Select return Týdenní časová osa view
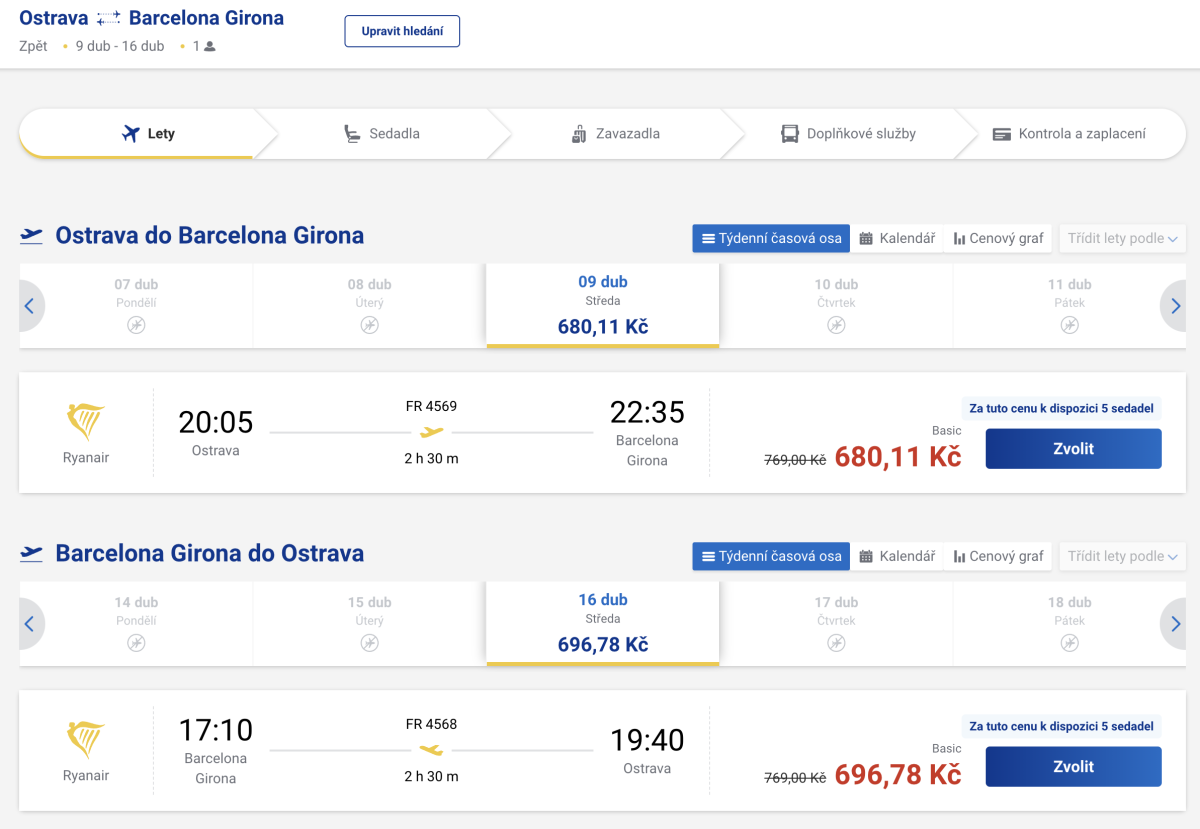The height and width of the screenshot is (829, 1200). 771,556
